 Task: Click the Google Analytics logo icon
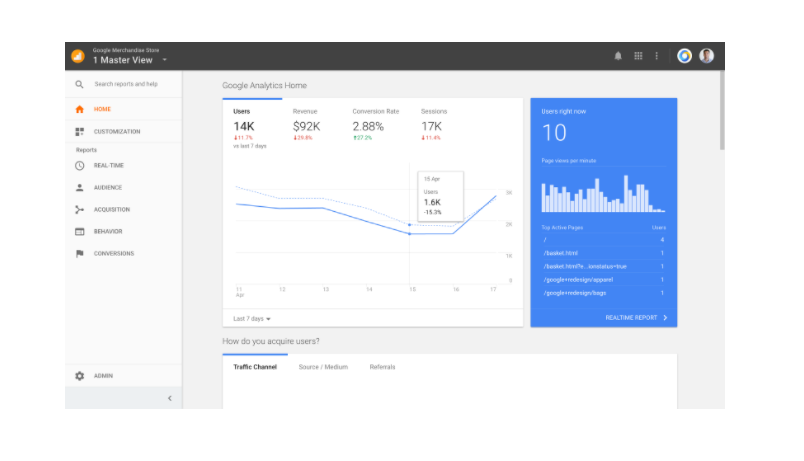coord(78,56)
